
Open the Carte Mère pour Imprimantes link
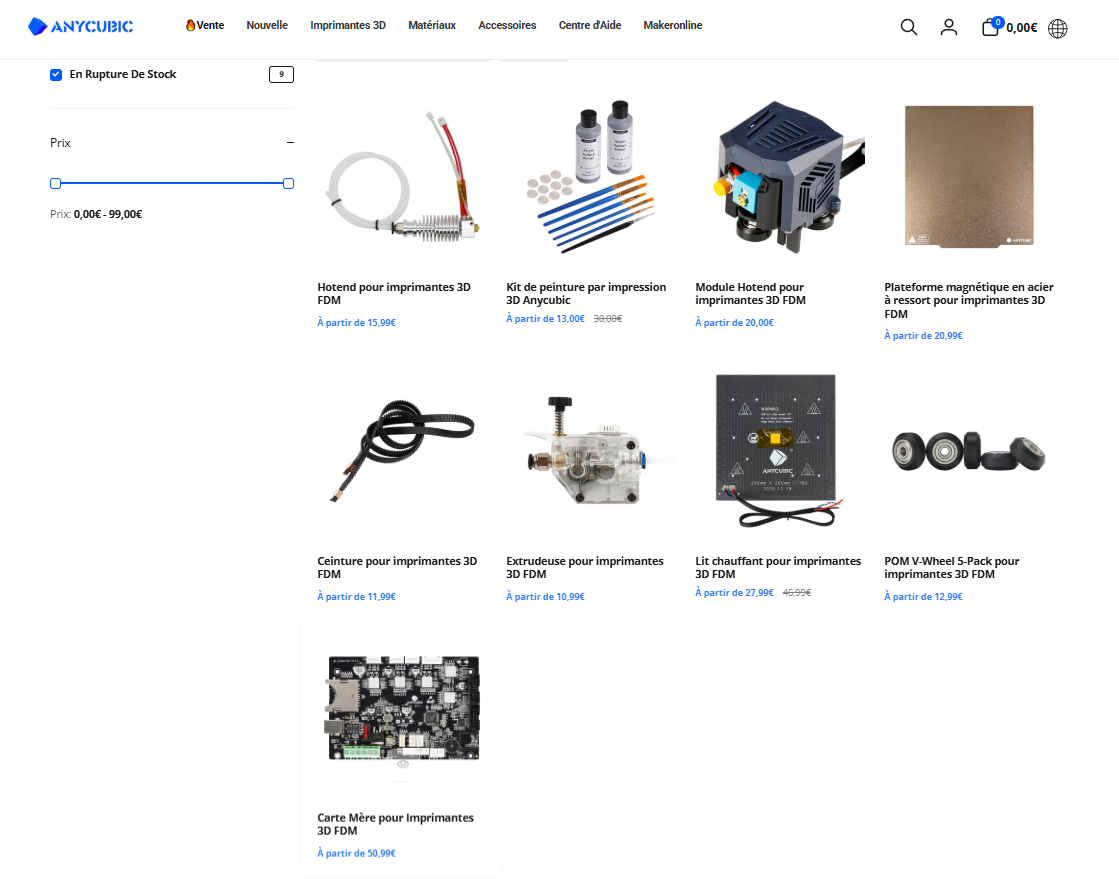coord(395,824)
